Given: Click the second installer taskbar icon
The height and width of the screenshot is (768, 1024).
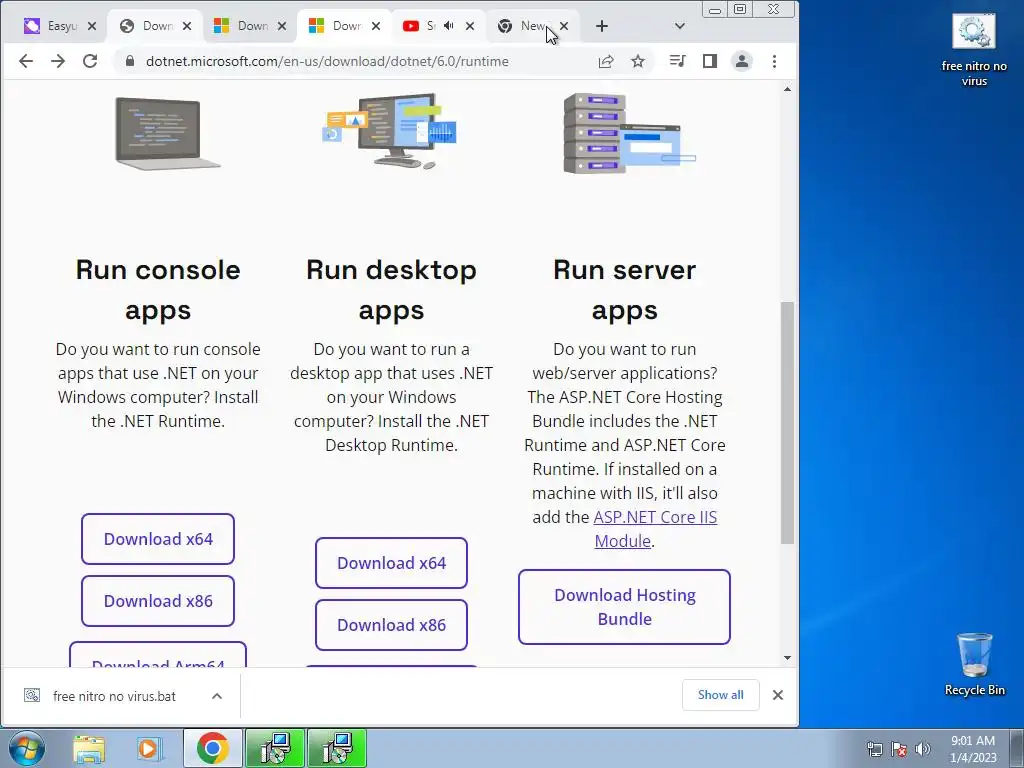Looking at the screenshot, I should click(337, 748).
